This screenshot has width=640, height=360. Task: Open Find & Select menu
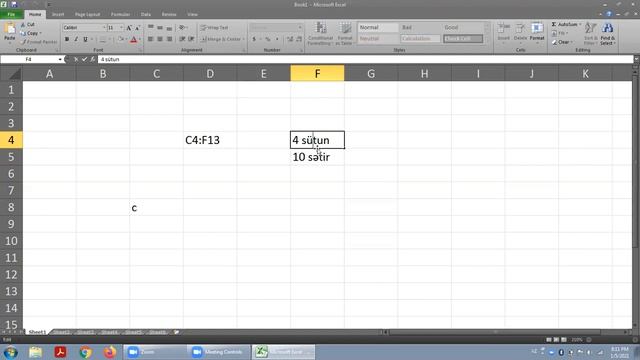(x=607, y=33)
